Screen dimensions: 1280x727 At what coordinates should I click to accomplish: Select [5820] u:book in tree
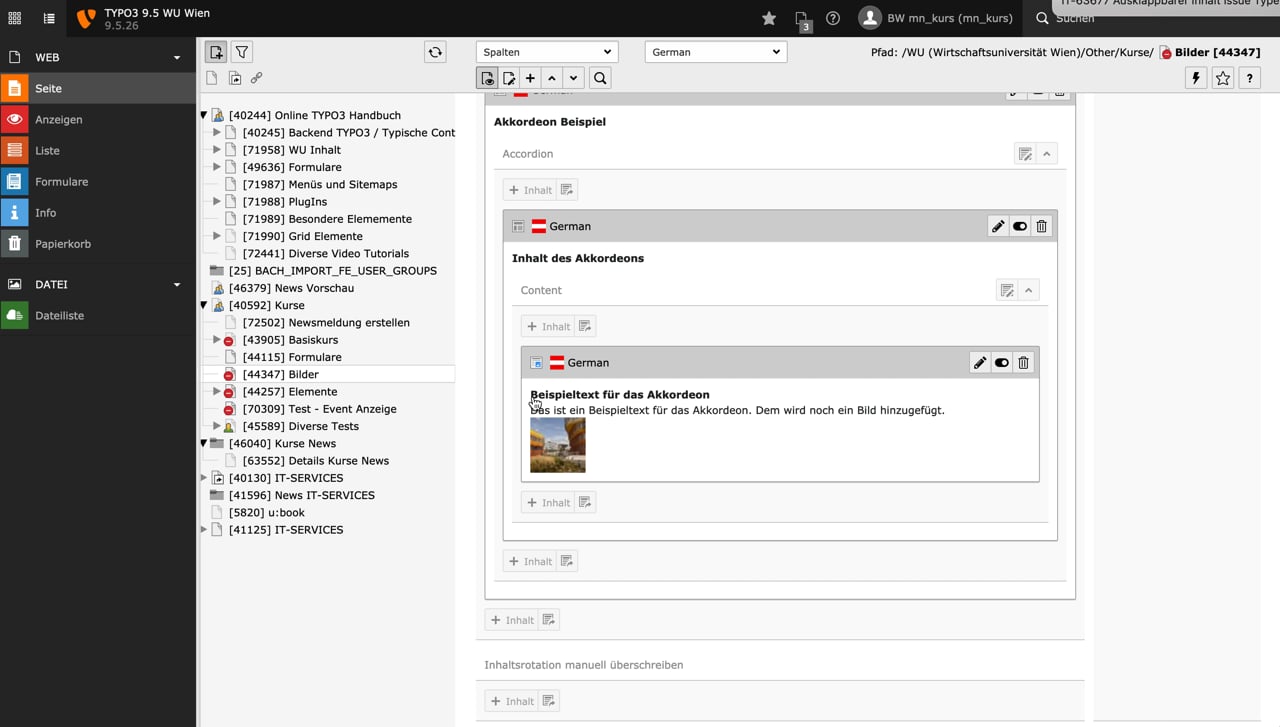pyautogui.click(x=267, y=512)
